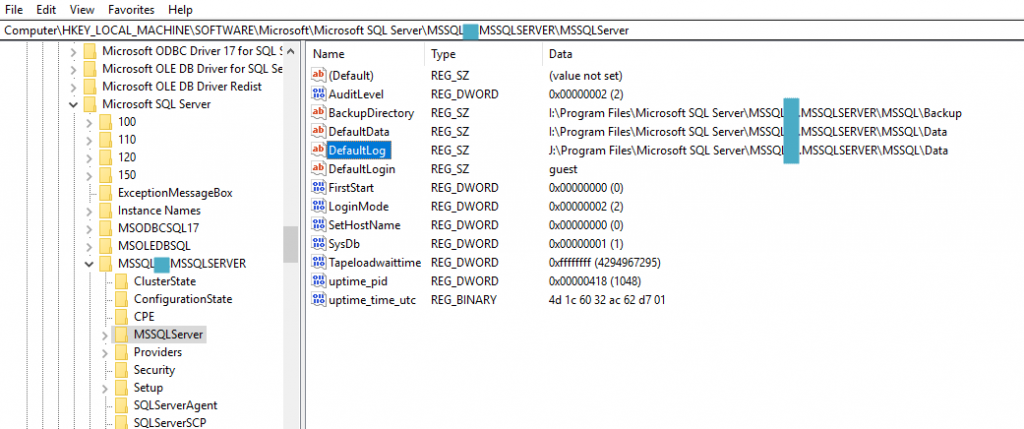Image resolution: width=1024 pixels, height=429 pixels.
Task: Click the MSSQLServer folder icon
Action: coord(121,334)
